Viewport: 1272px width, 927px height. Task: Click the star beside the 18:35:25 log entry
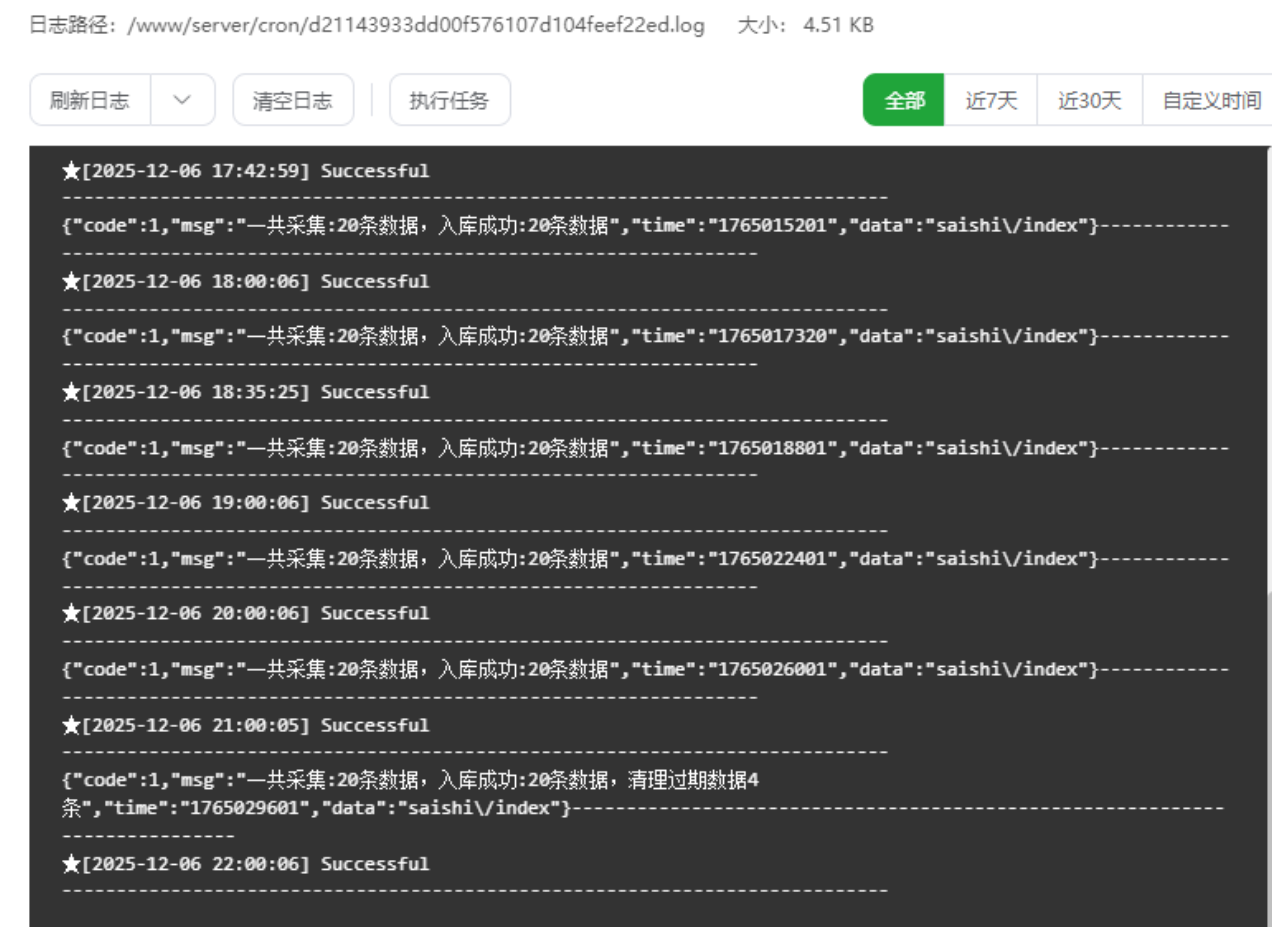71,392
